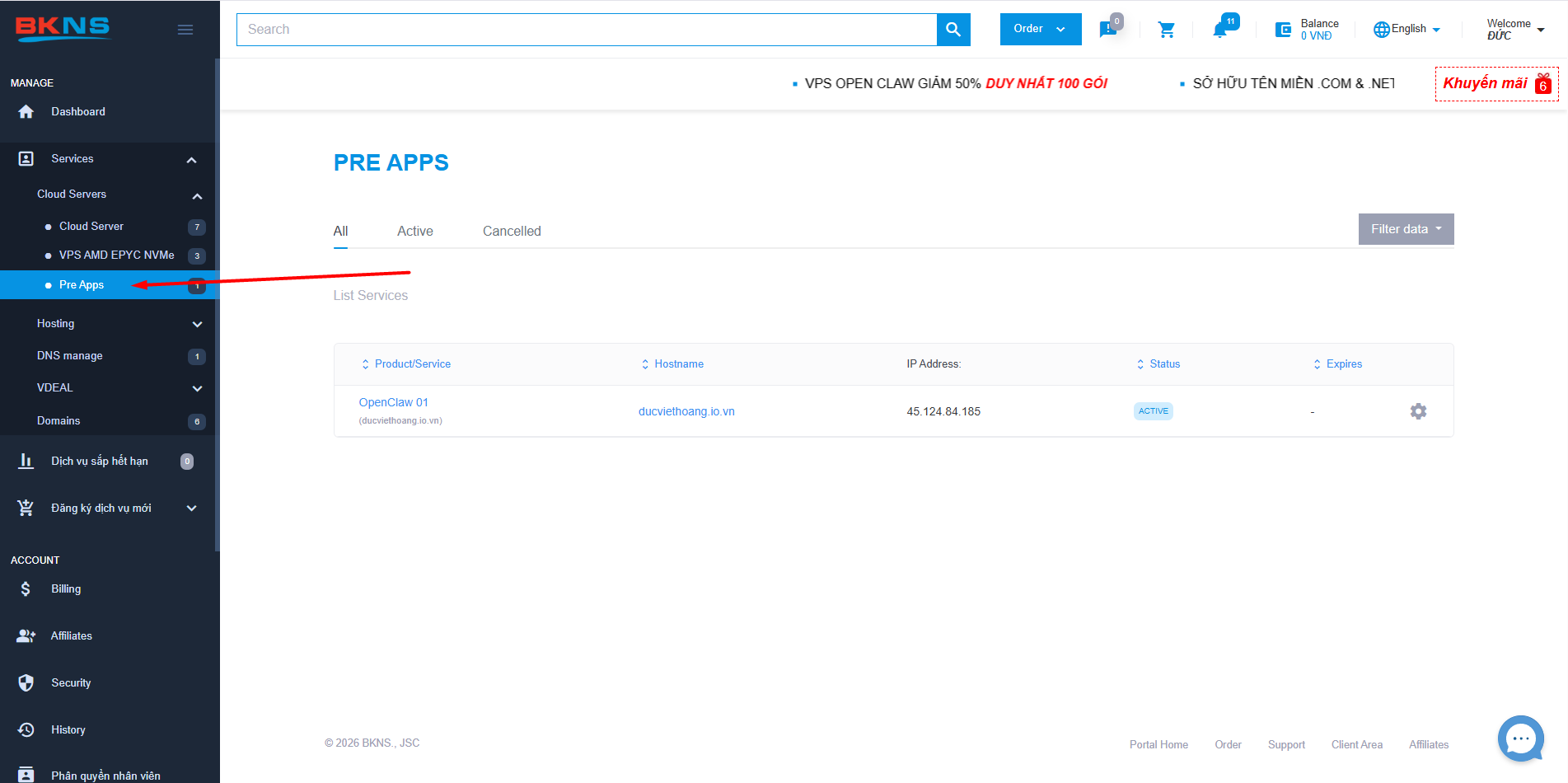
Task: Select Pre Apps sidebar item
Action: (107, 285)
